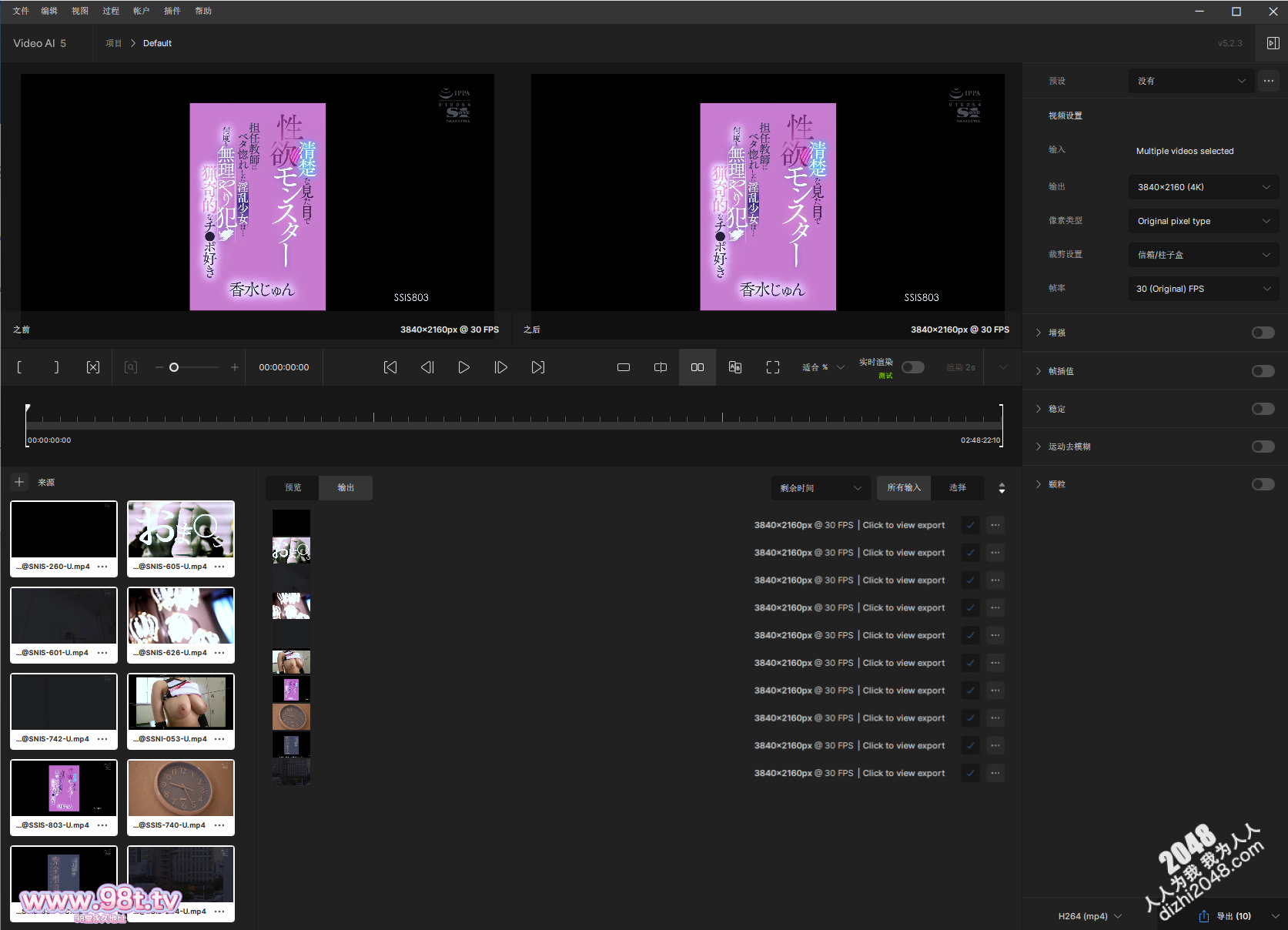This screenshot has width=1288, height=930.
Task: Click to view export on first row
Action: click(904, 525)
